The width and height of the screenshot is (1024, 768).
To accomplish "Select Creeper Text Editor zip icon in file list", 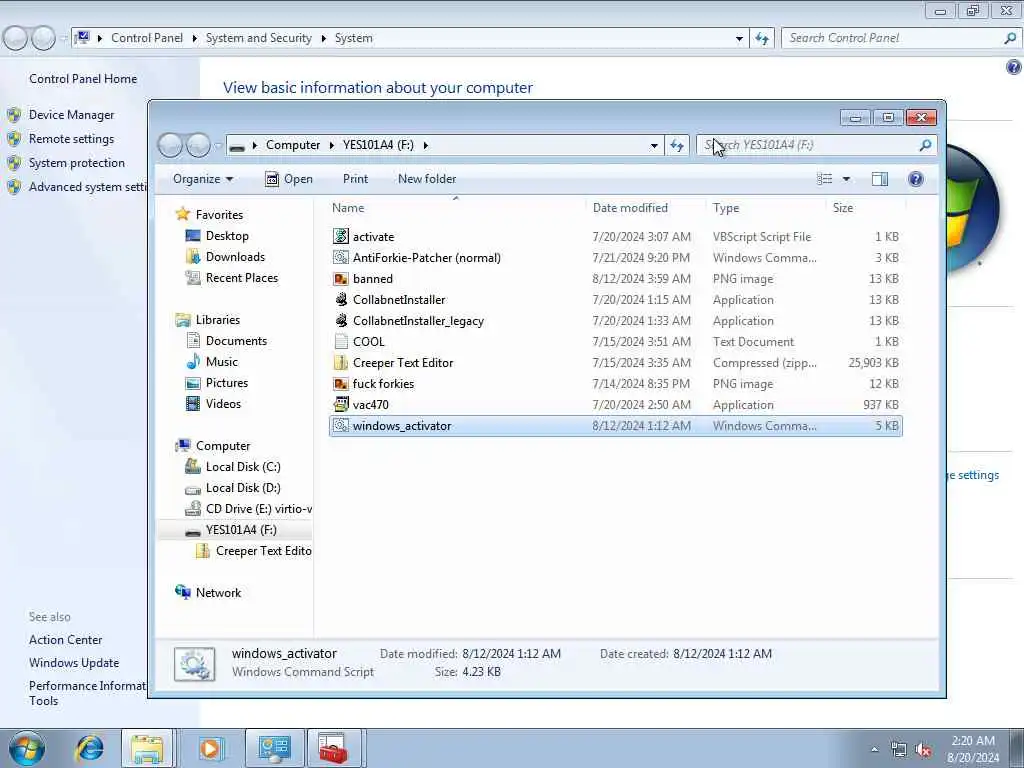I will (x=341, y=362).
